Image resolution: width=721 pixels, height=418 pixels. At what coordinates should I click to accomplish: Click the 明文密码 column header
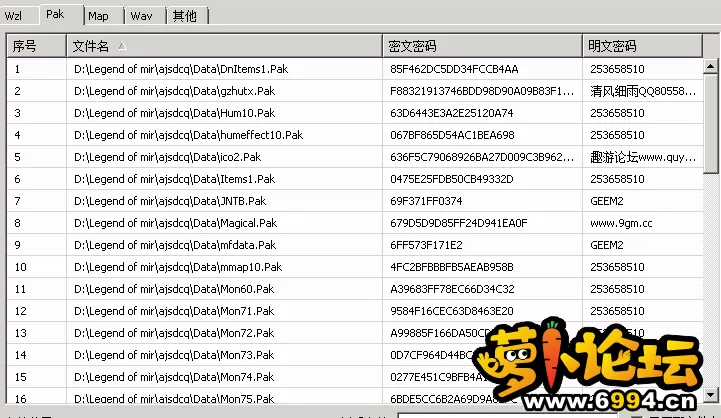pyautogui.click(x=642, y=46)
